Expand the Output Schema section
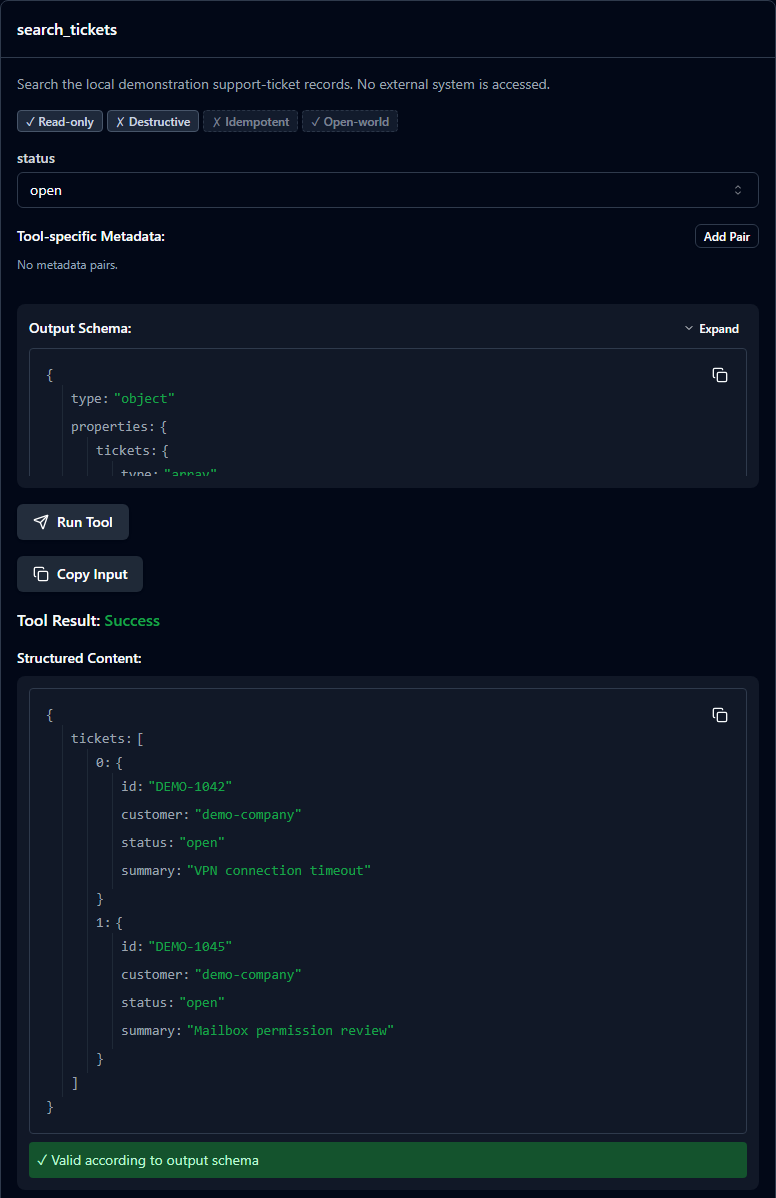This screenshot has height=1198, width=776. point(711,329)
